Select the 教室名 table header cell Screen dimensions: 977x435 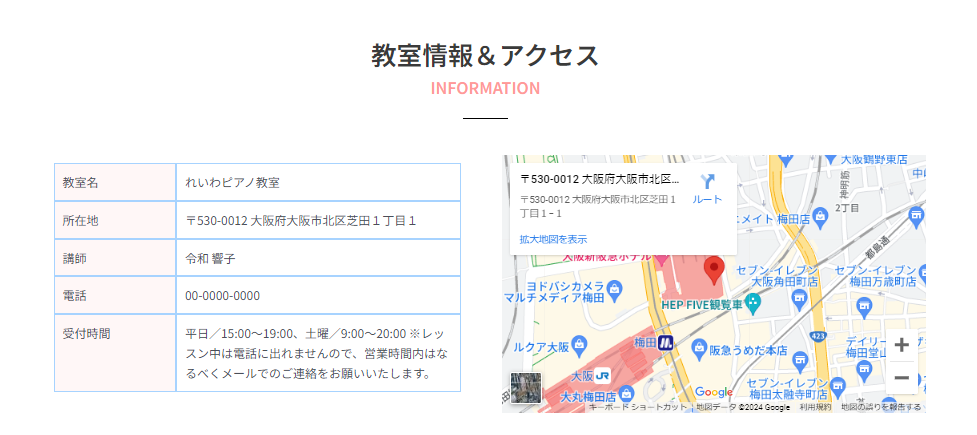tap(115, 183)
